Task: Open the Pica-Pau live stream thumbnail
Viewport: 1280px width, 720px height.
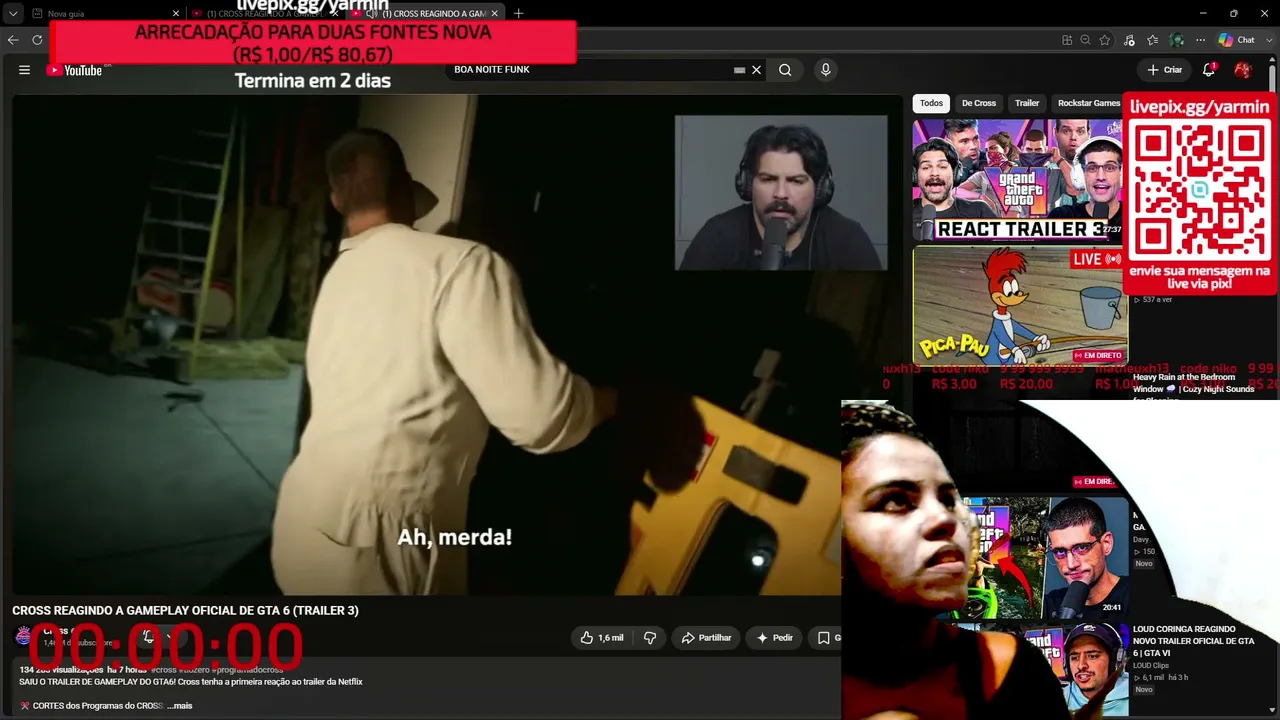Action: click(1019, 306)
